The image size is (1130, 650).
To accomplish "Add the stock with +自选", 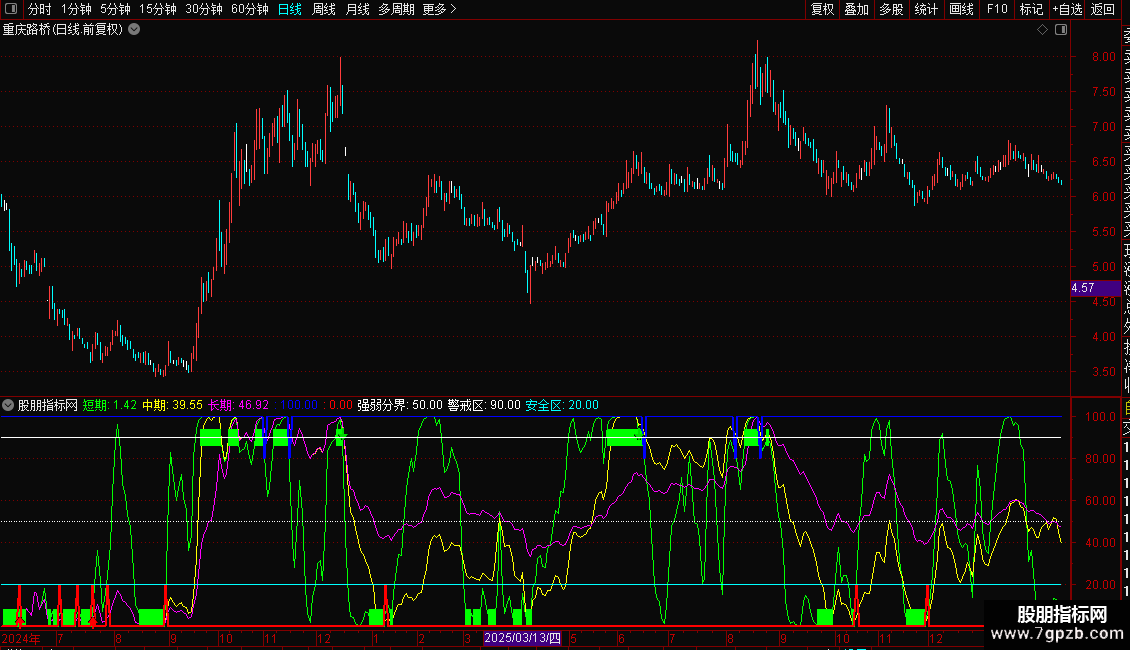I will 1067,9.
